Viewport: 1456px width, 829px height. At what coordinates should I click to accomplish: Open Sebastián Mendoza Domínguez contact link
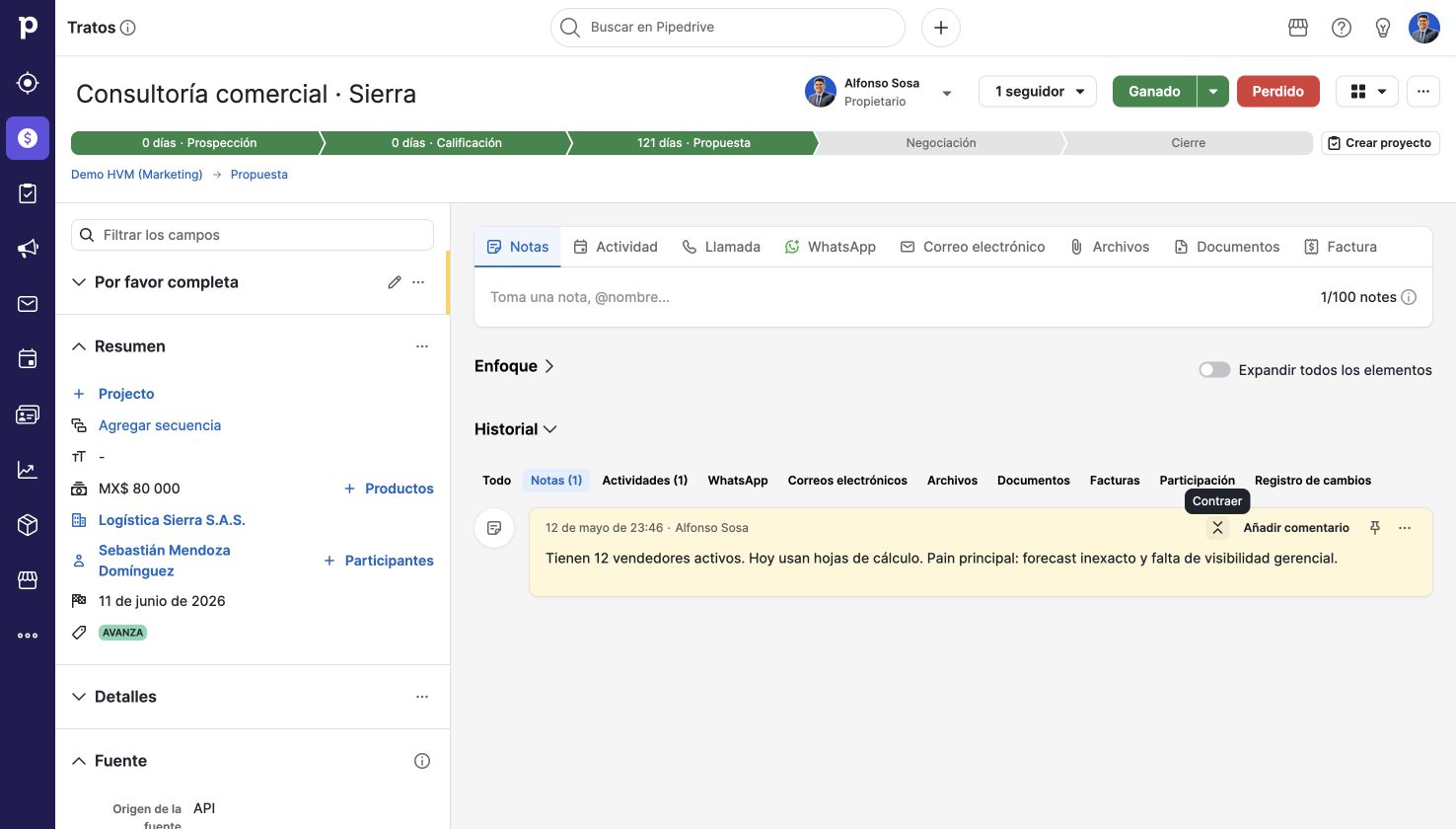[x=164, y=561]
